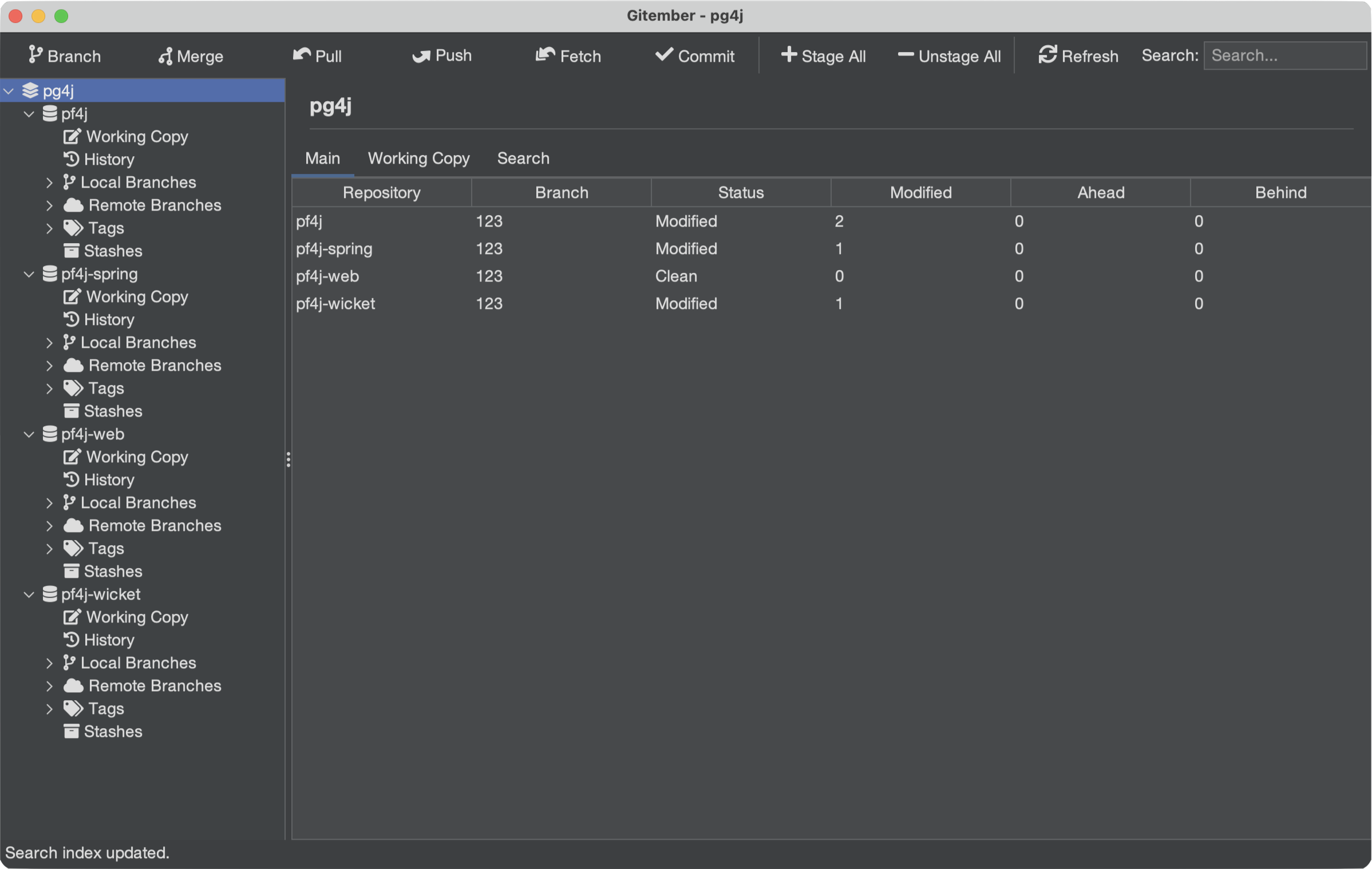Click Unstage All in the toolbar
Viewport: 1372px width, 869px height.
(x=949, y=55)
